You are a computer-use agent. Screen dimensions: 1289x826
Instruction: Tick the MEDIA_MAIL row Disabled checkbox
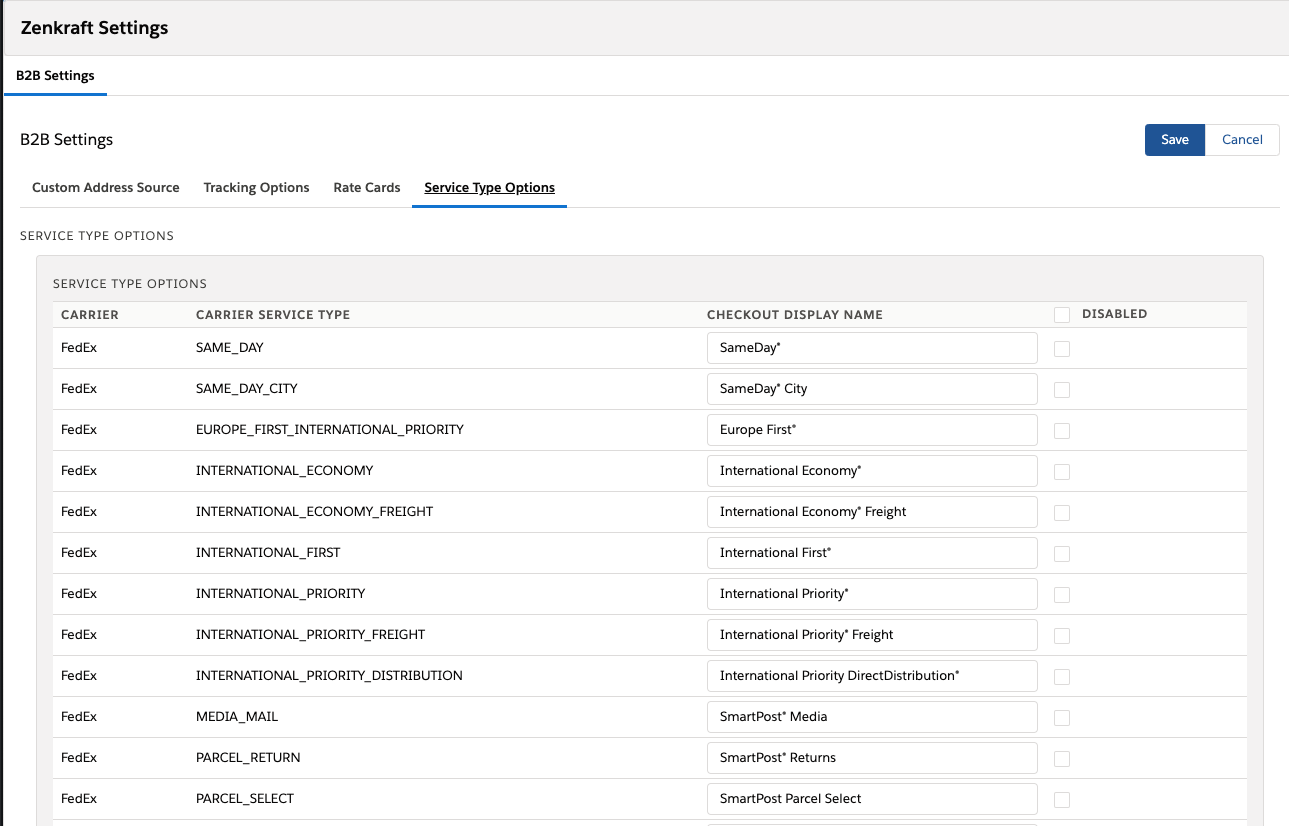[x=1062, y=717]
